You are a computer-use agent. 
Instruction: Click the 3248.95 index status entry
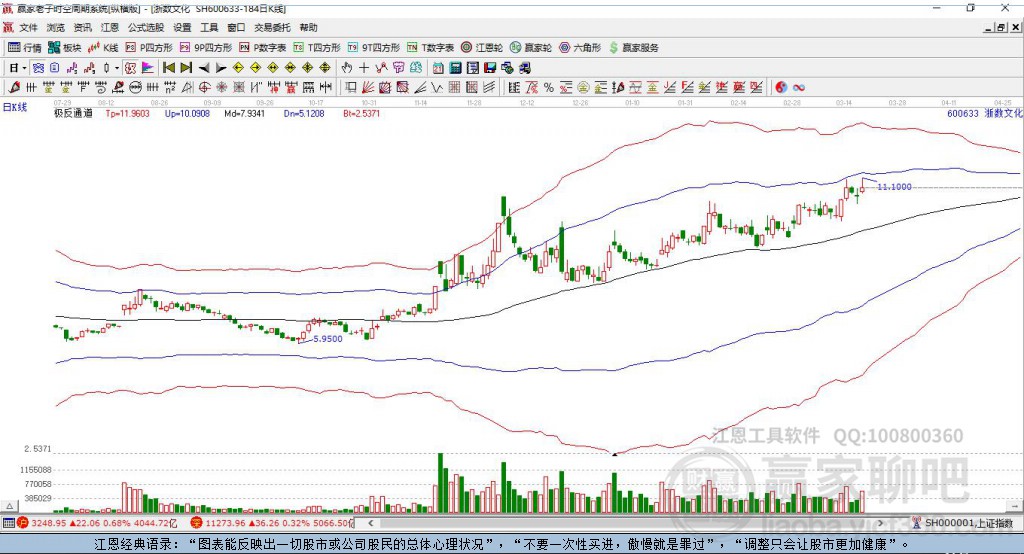[97, 523]
